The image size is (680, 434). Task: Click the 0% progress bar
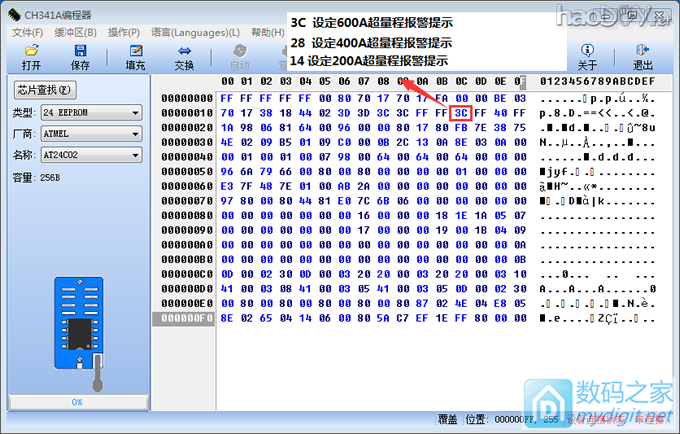[x=76, y=401]
